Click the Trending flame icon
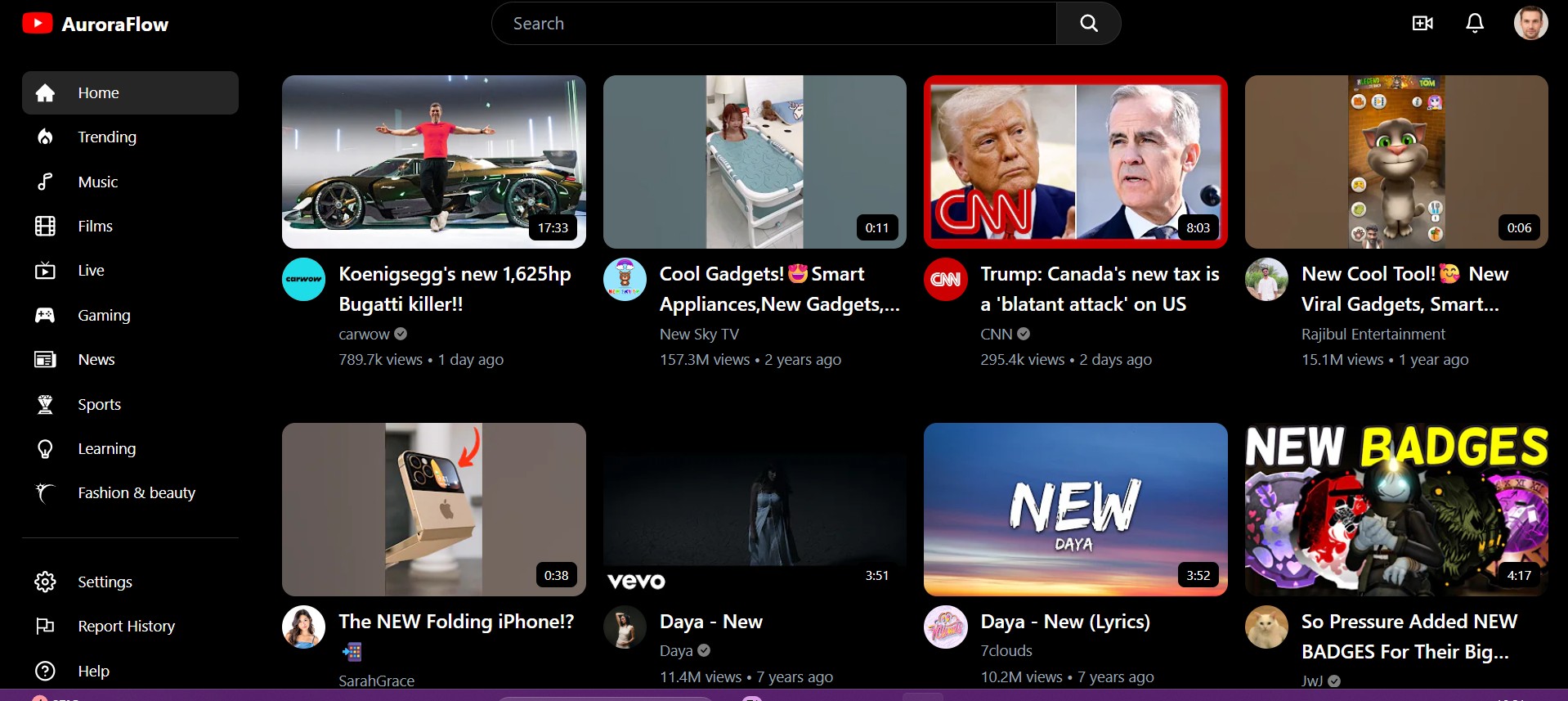Viewport: 1568px width, 701px height. (45, 137)
